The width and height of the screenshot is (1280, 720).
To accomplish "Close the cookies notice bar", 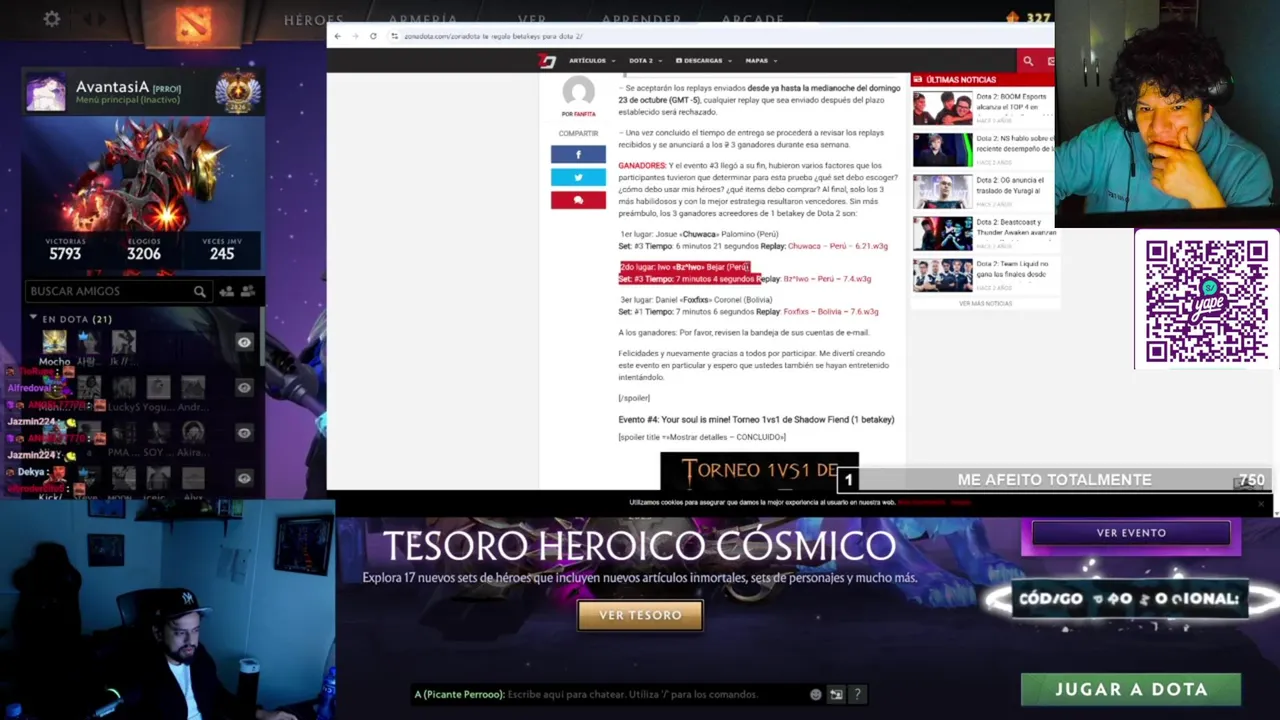I will pos(1262,502).
